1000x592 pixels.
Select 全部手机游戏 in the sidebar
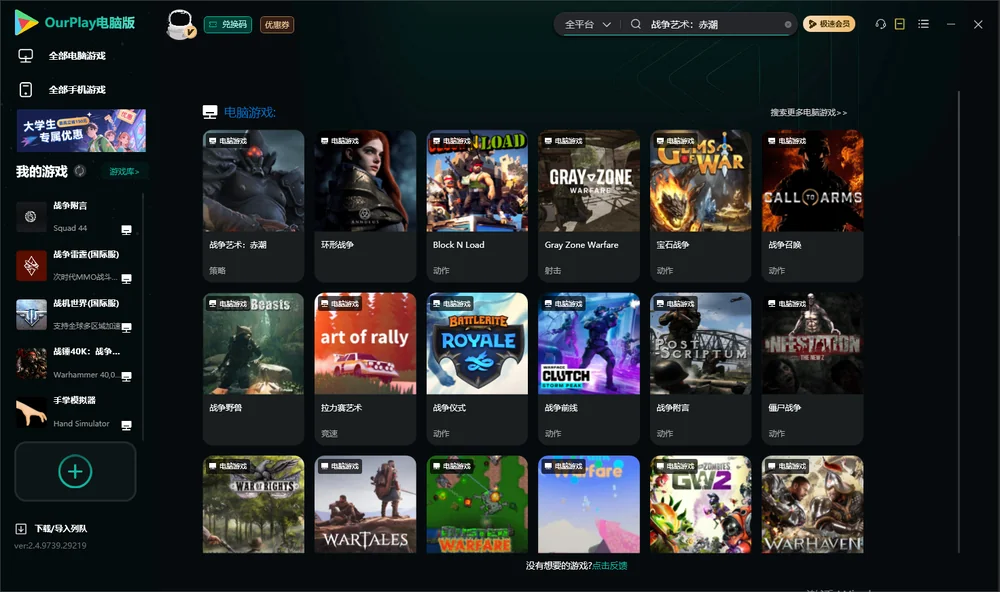pyautogui.click(x=77, y=89)
